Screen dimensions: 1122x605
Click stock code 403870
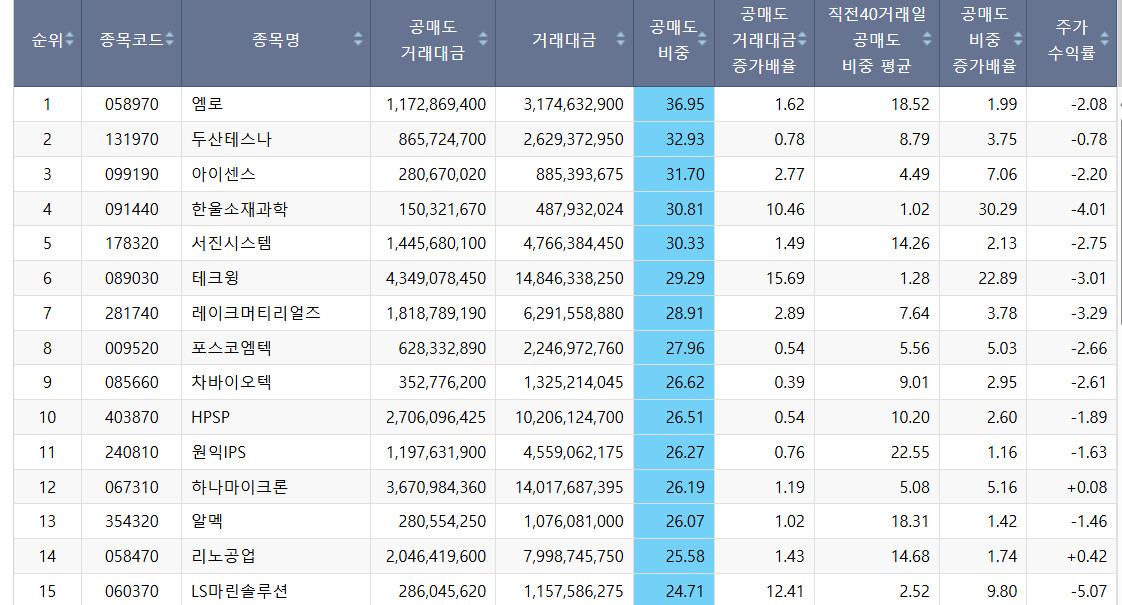pyautogui.click(x=132, y=417)
